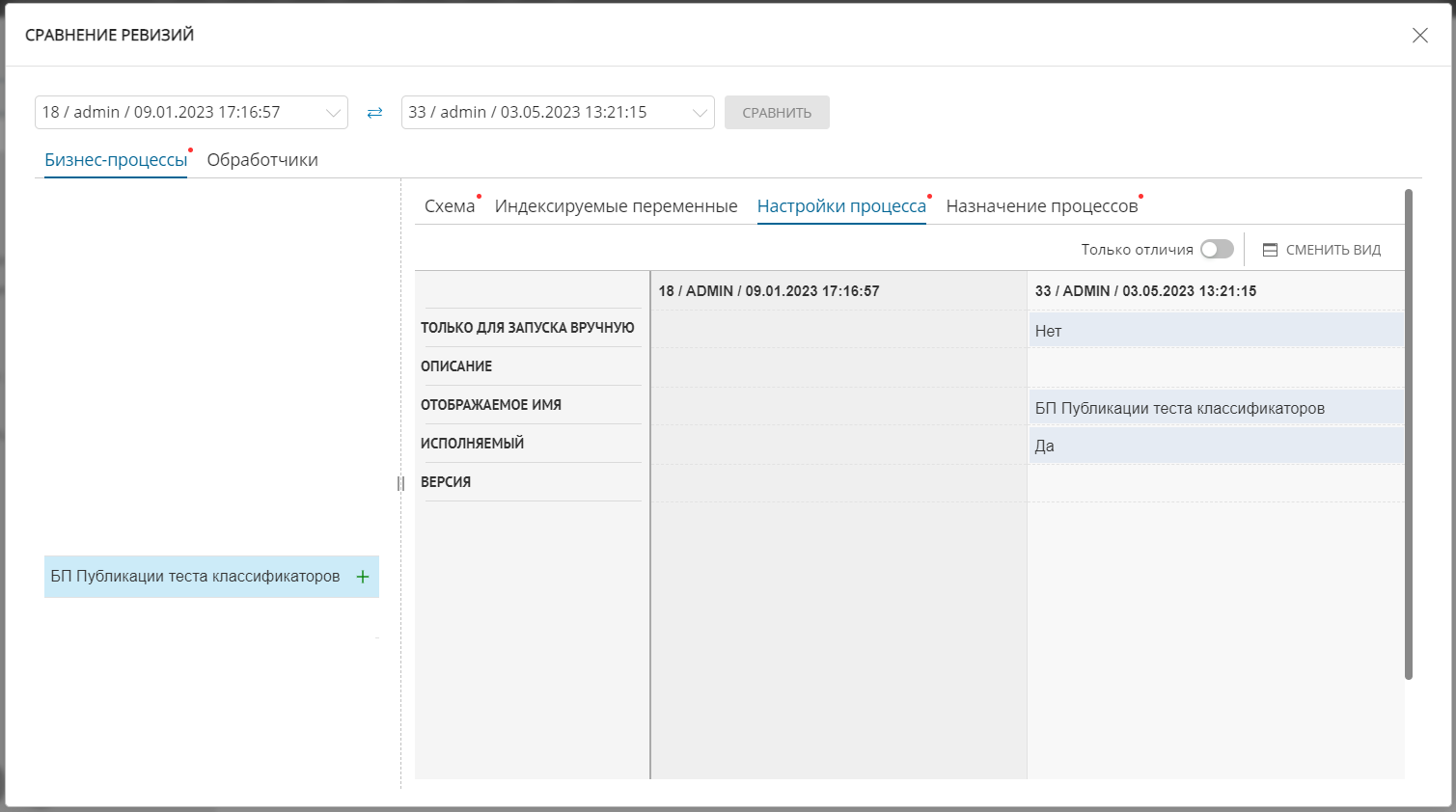Image resolution: width=1456 pixels, height=812 pixels.
Task: Open the Индексируемые переменные tab
Action: 616,206
